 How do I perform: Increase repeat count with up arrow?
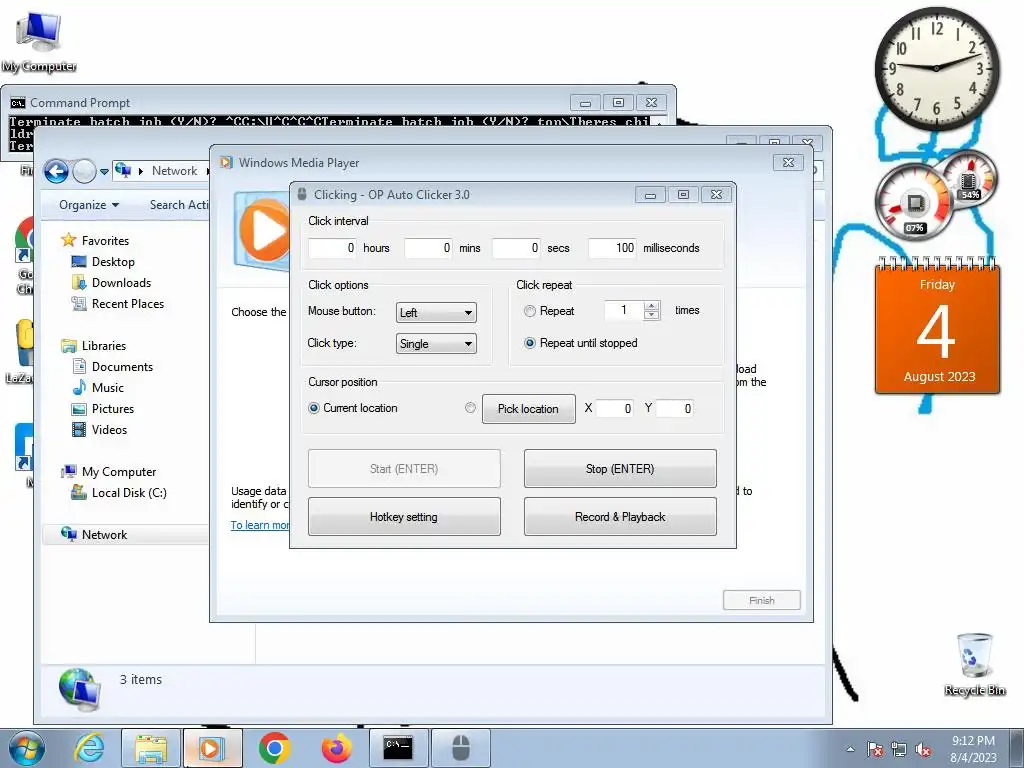click(x=651, y=306)
